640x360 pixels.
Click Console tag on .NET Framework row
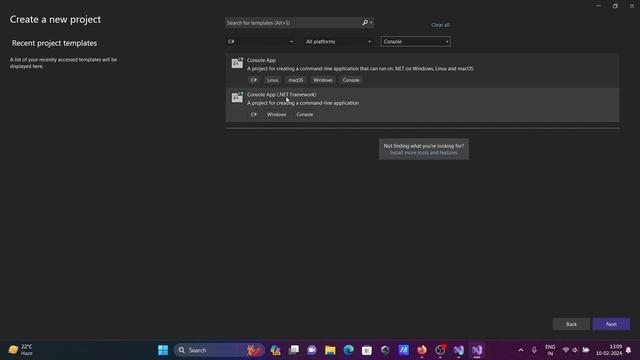[305, 114]
